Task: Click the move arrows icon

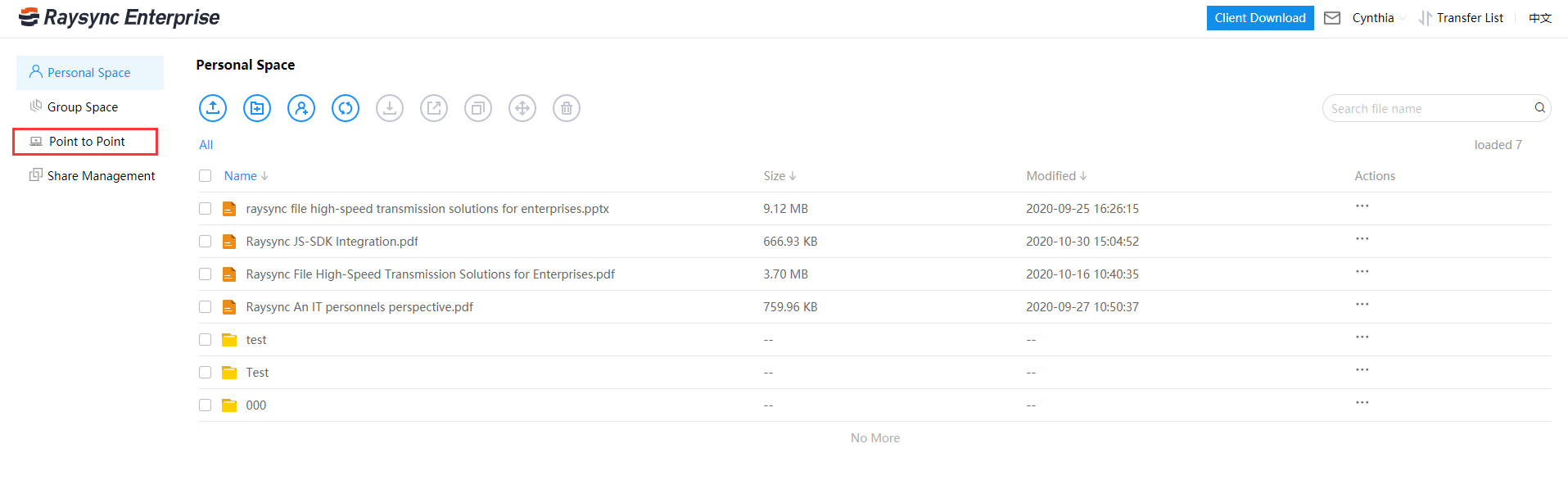Action: click(522, 108)
